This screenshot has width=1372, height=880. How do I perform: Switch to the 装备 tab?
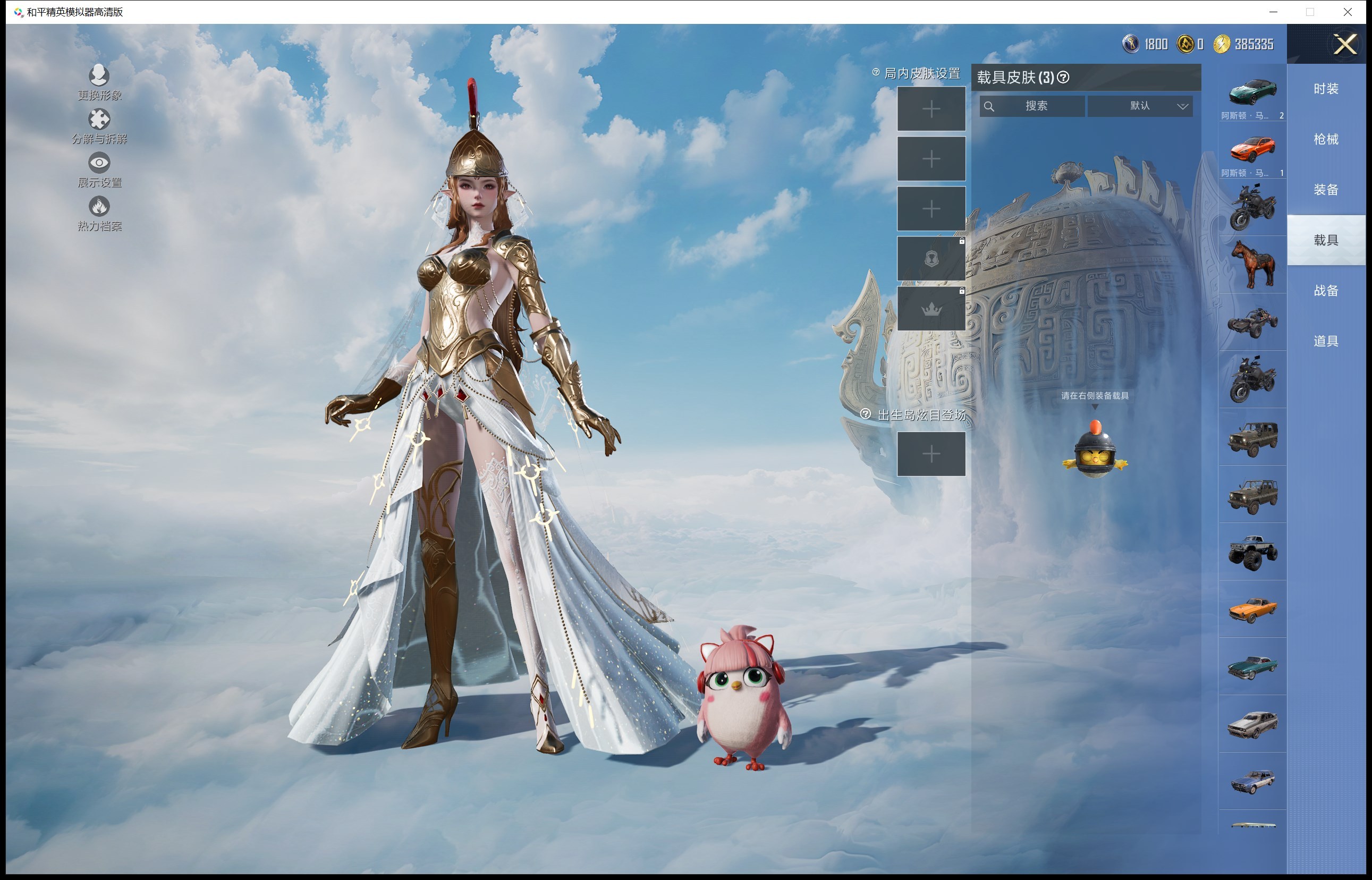coord(1326,190)
